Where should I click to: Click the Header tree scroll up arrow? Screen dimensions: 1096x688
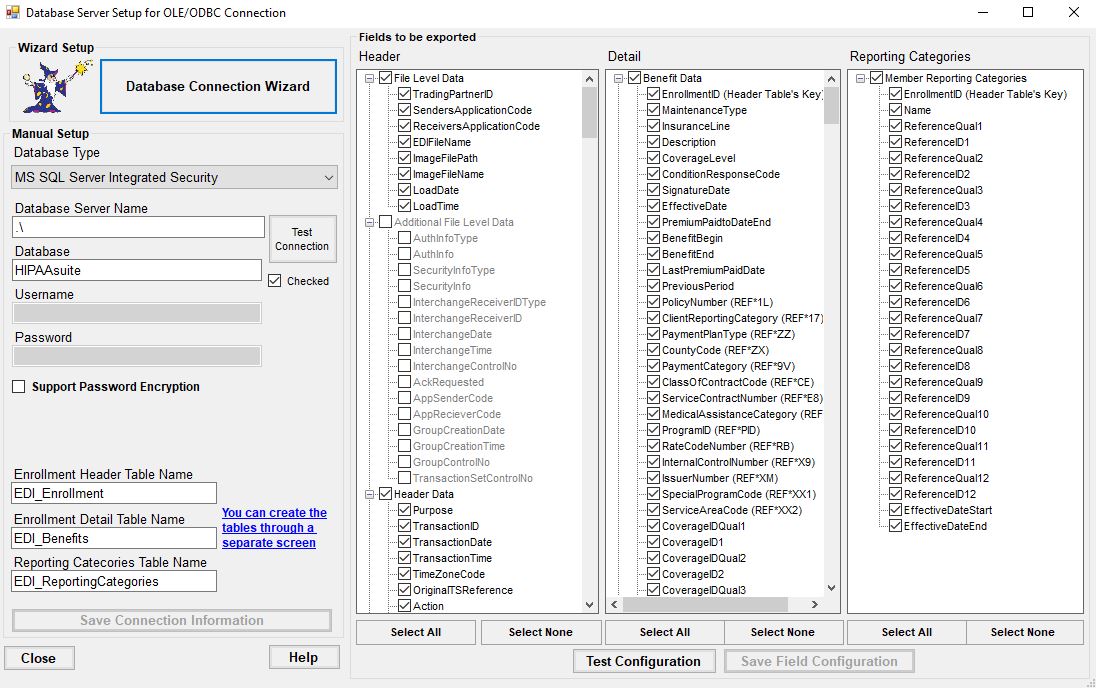click(589, 79)
